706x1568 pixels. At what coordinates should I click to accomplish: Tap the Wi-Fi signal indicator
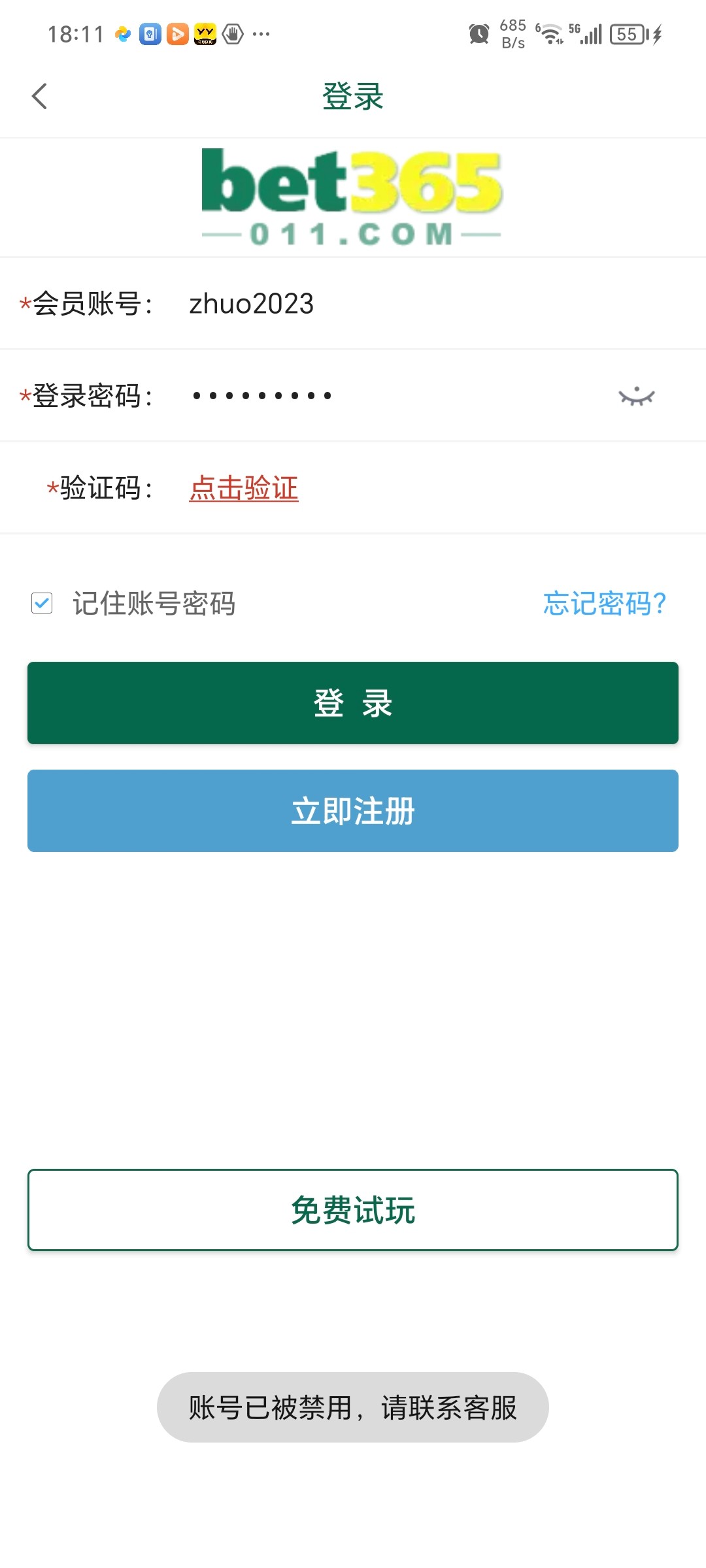click(x=550, y=33)
